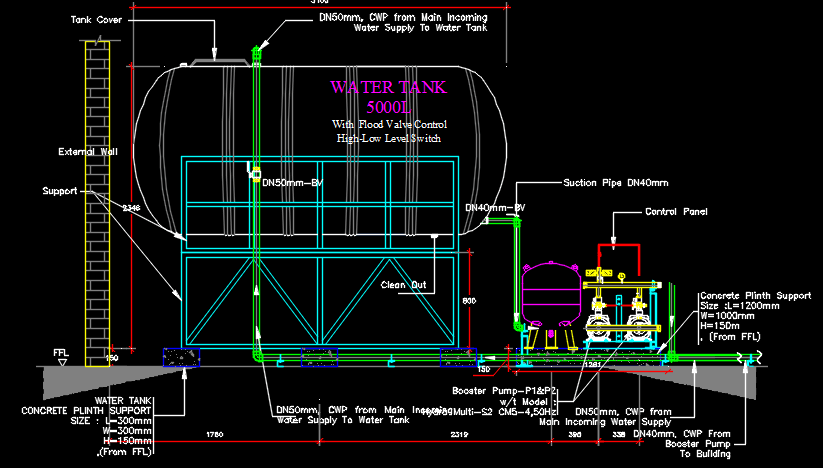Click the Concrete Plinth Support size note
The image size is (823, 468).
coord(755,316)
